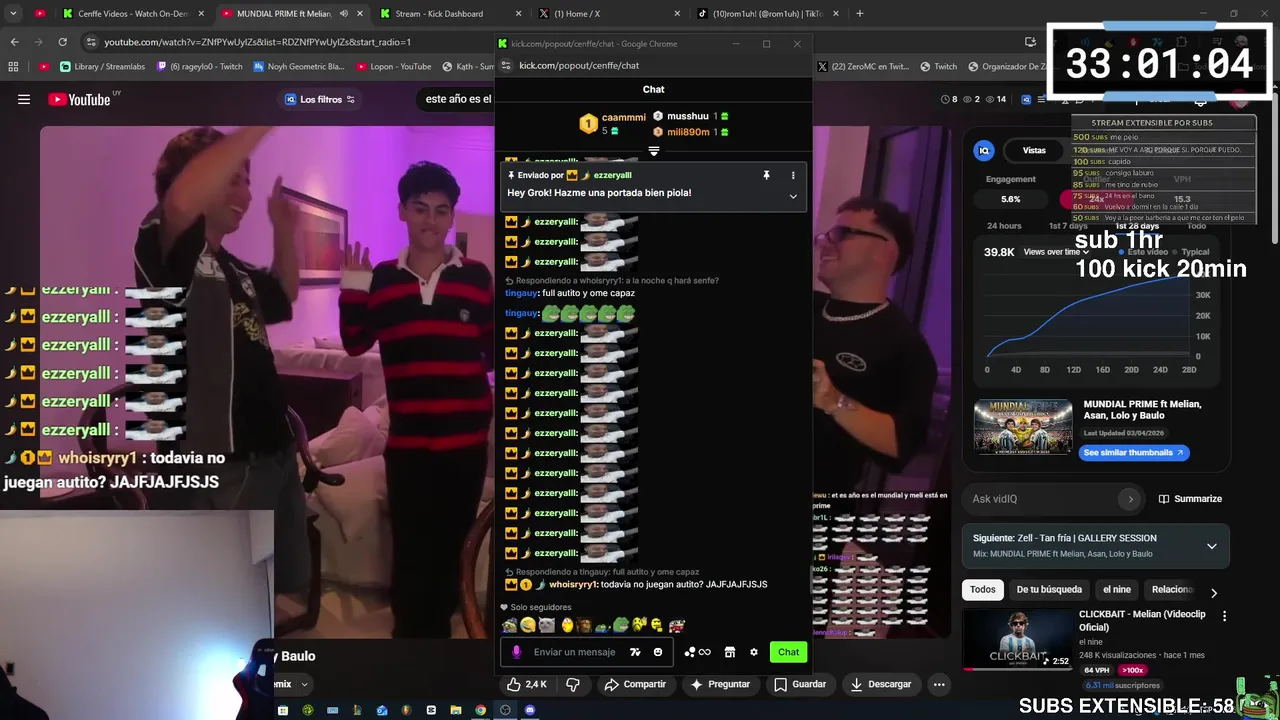Viewport: 1280px width, 720px height.
Task: Save video with Guardar button
Action: tap(800, 684)
